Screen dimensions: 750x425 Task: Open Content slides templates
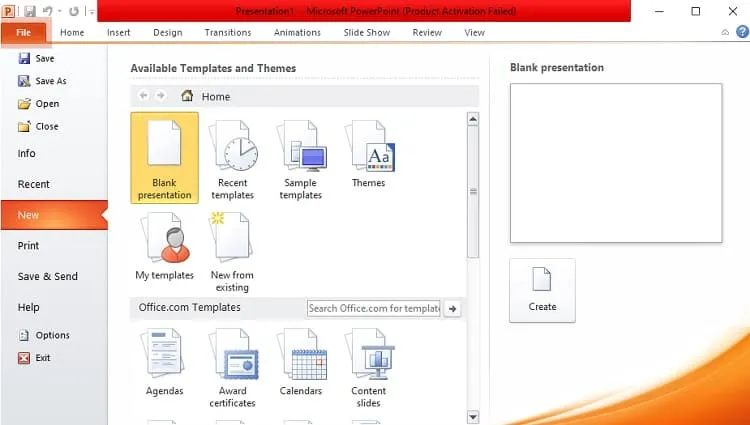tap(368, 368)
